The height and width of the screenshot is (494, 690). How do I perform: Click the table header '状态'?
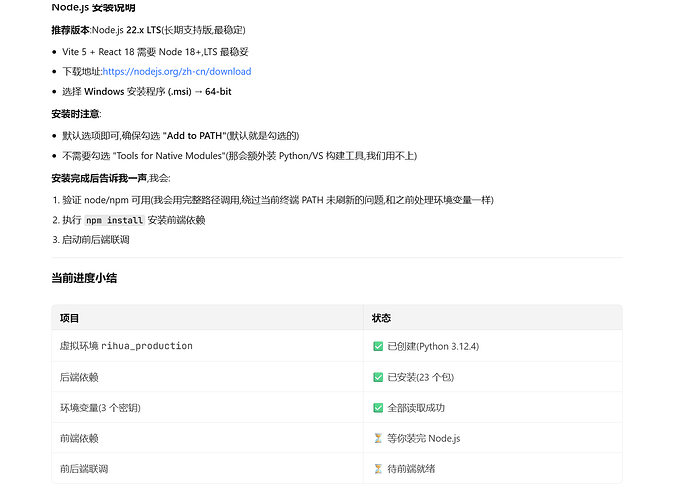pyautogui.click(x=381, y=318)
